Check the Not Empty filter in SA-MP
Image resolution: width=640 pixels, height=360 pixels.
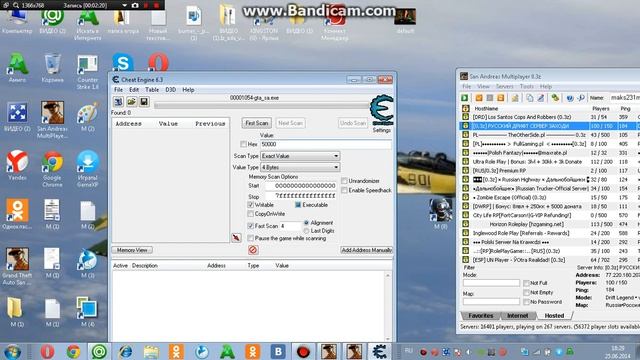(x=526, y=292)
